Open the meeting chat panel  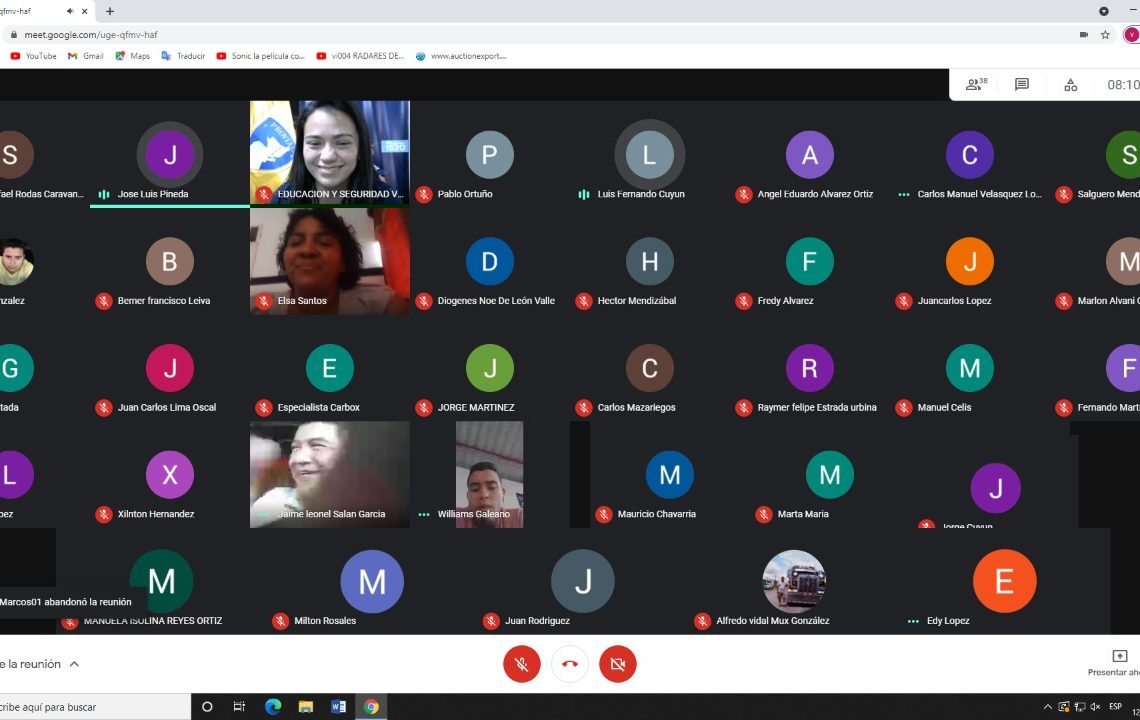(x=1022, y=85)
